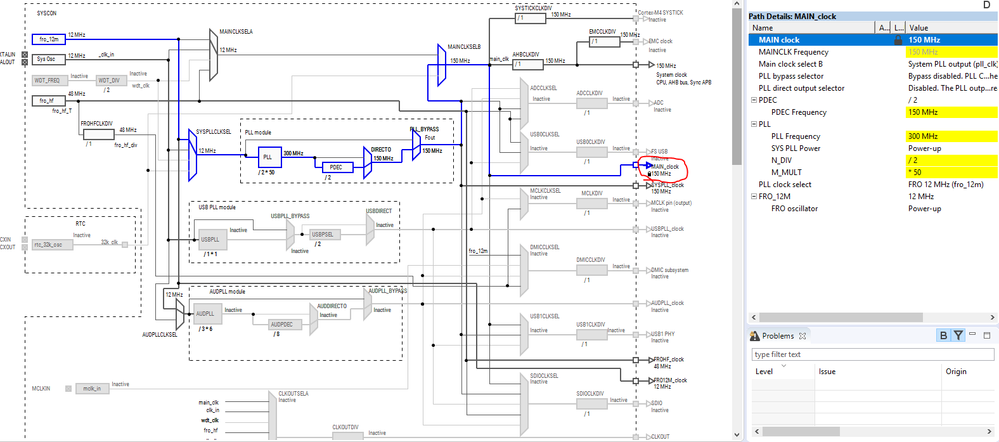
Task: Select the fro_hf source block
Action: pos(48,101)
